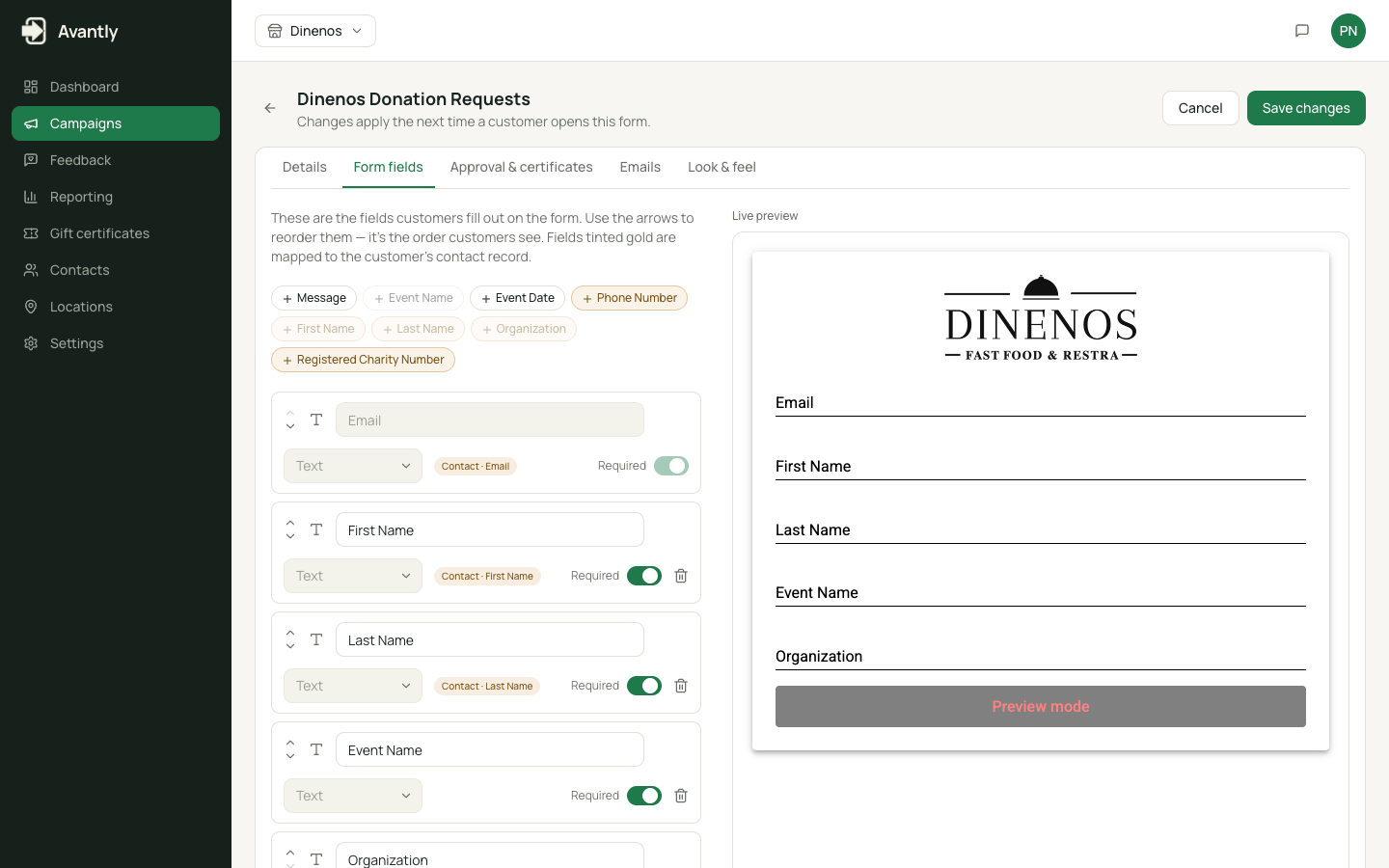Click the Cancel button
Viewport: 1389px width, 868px height.
point(1201,108)
